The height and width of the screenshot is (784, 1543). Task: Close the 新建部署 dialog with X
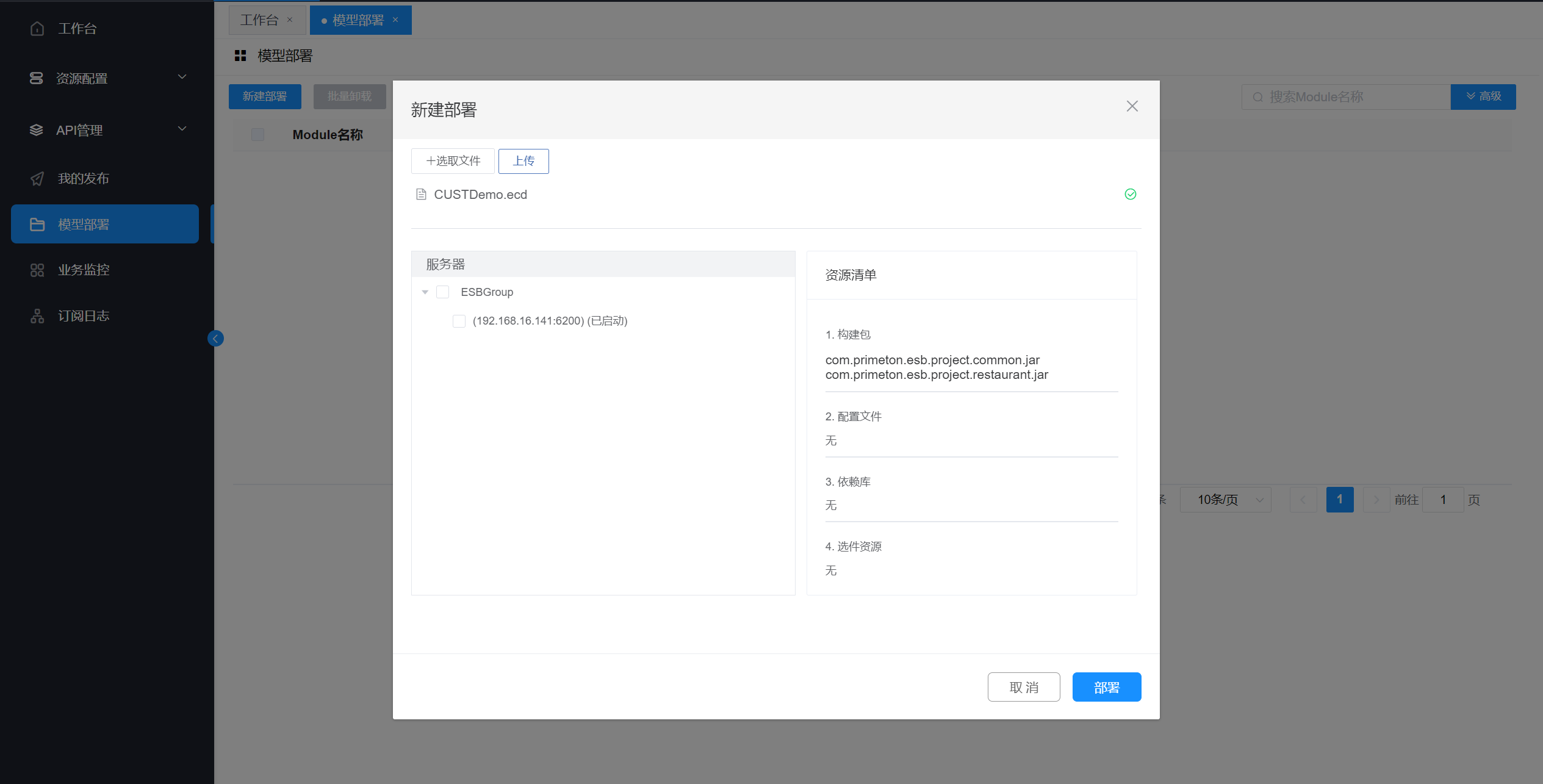(x=1132, y=106)
